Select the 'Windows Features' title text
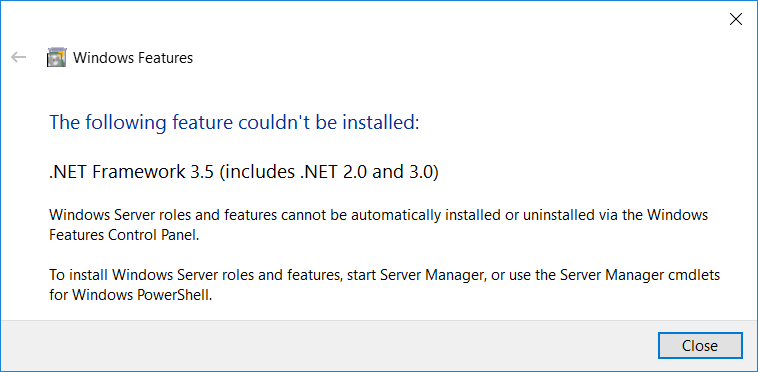This screenshot has width=758, height=372. 133,58
